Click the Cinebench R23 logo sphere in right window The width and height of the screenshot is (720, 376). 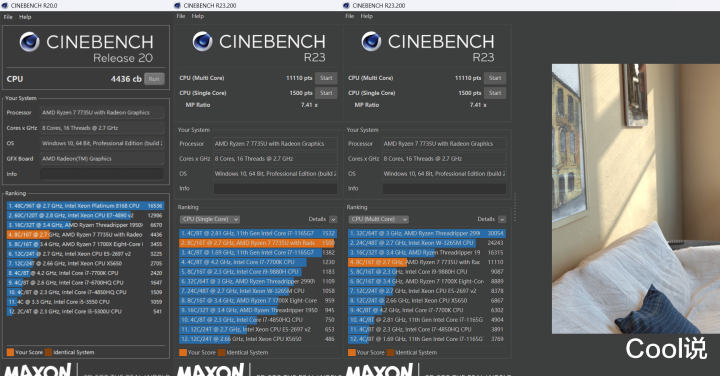coord(371,41)
